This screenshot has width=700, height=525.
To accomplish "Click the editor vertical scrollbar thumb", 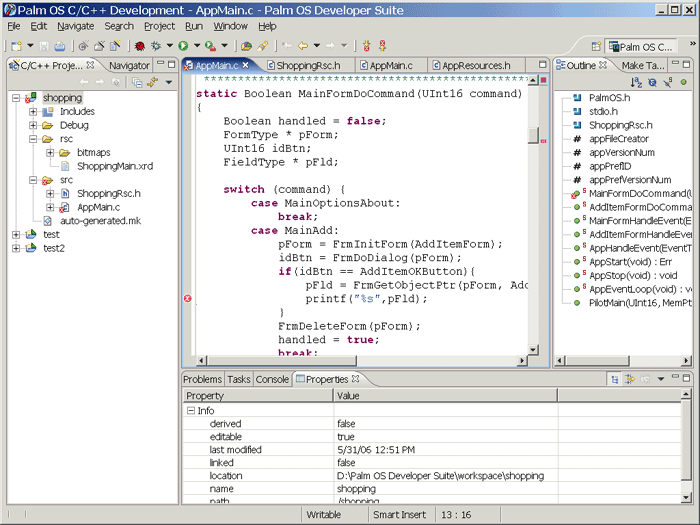I will pos(533,136).
